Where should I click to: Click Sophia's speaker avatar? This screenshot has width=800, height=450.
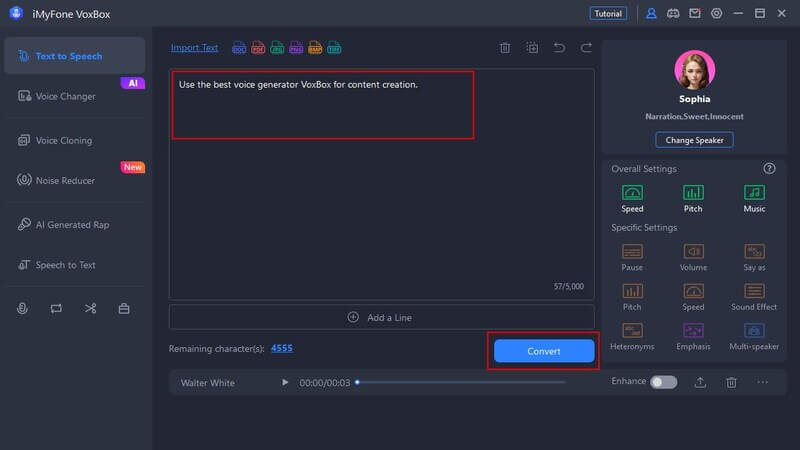coord(694,70)
